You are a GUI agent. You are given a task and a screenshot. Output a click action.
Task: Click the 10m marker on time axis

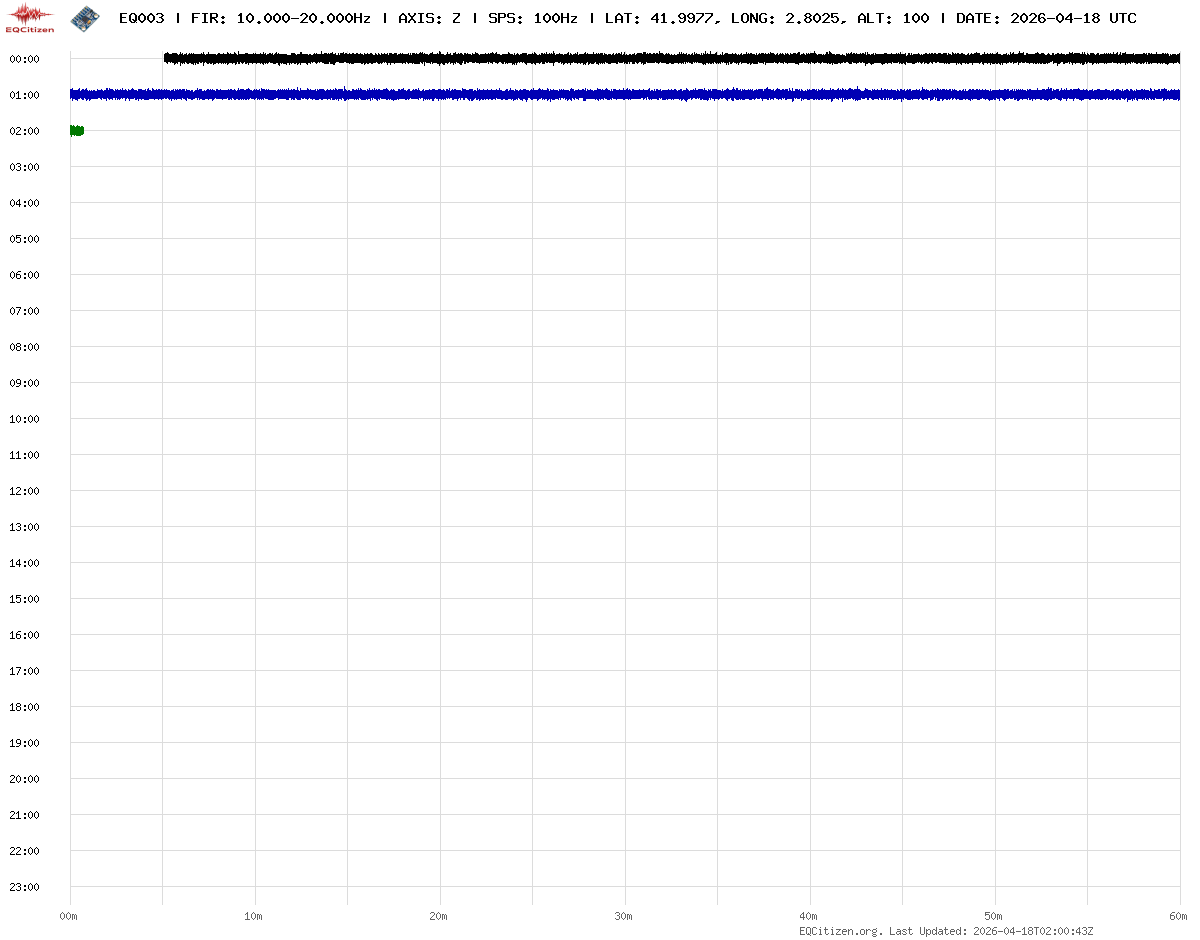click(x=254, y=916)
